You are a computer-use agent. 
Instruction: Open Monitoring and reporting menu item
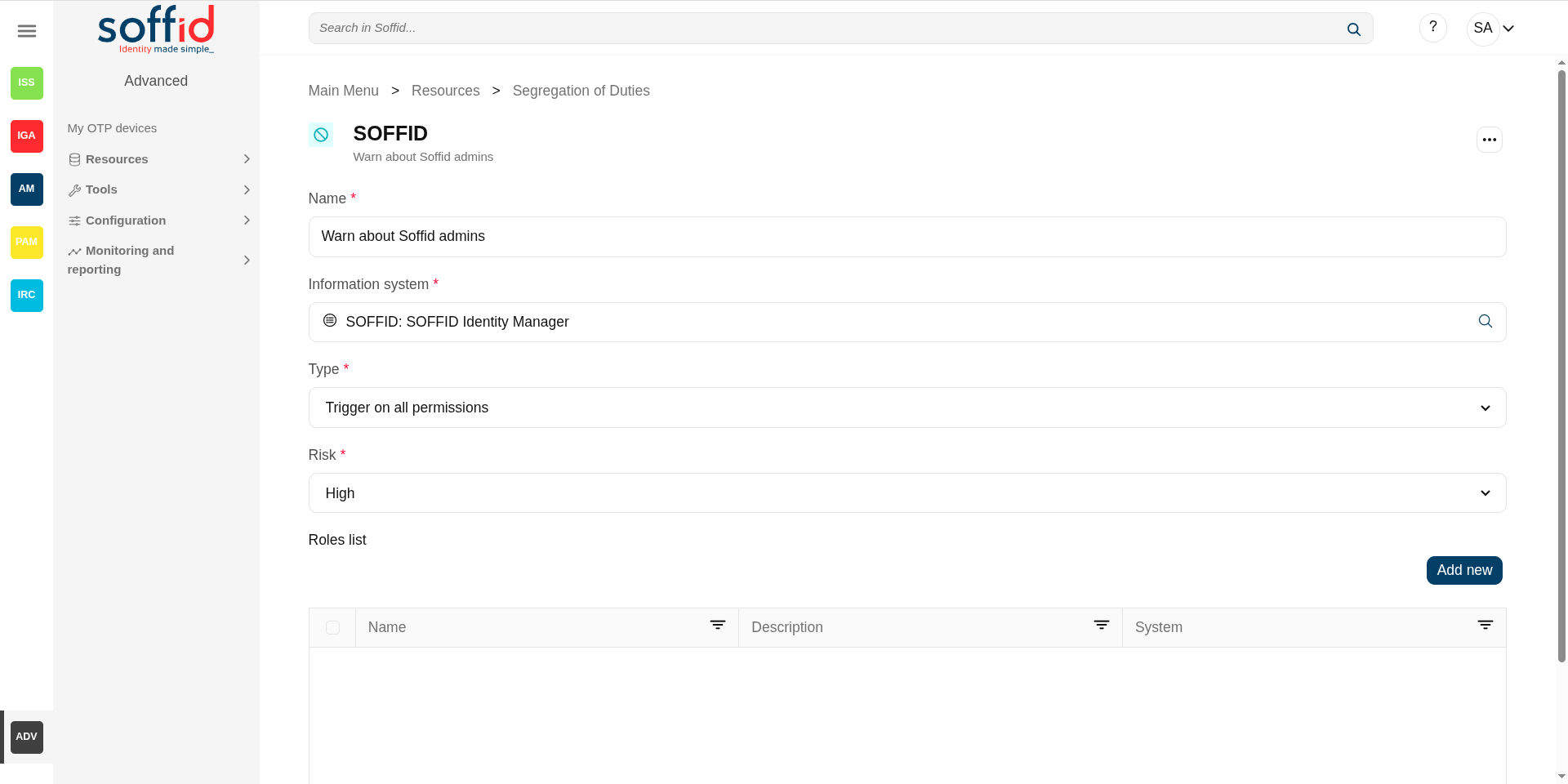coord(121,260)
